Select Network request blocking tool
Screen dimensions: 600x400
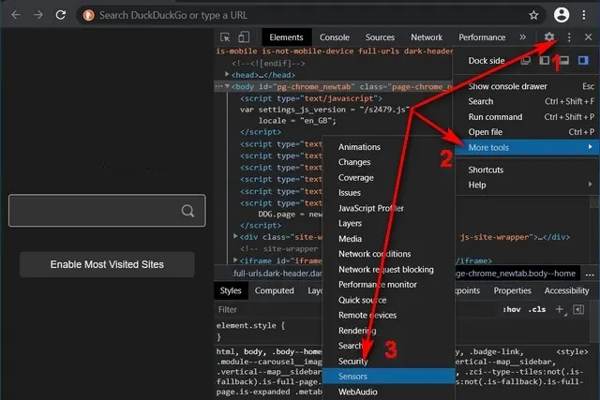389,269
